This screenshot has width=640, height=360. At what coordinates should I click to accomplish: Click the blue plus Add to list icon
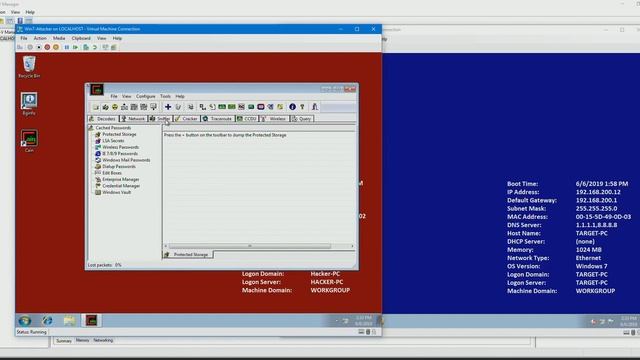168,107
